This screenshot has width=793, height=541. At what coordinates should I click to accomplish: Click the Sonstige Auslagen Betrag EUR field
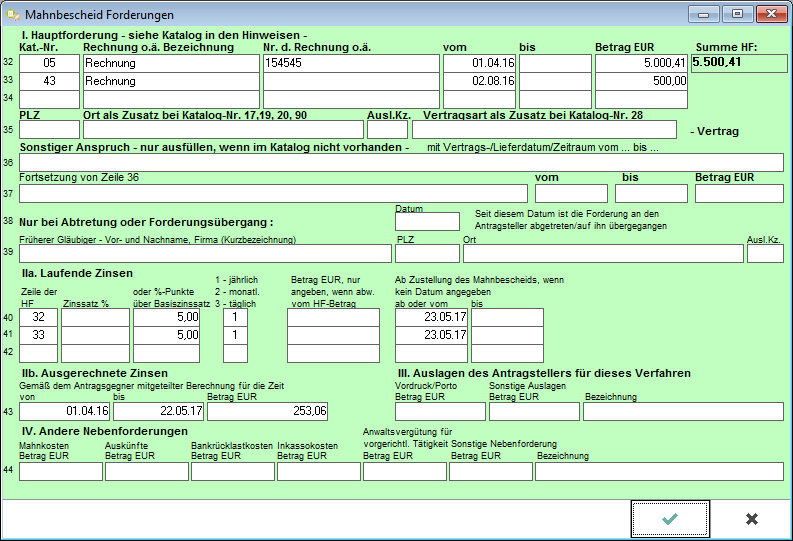pyautogui.click(x=534, y=412)
